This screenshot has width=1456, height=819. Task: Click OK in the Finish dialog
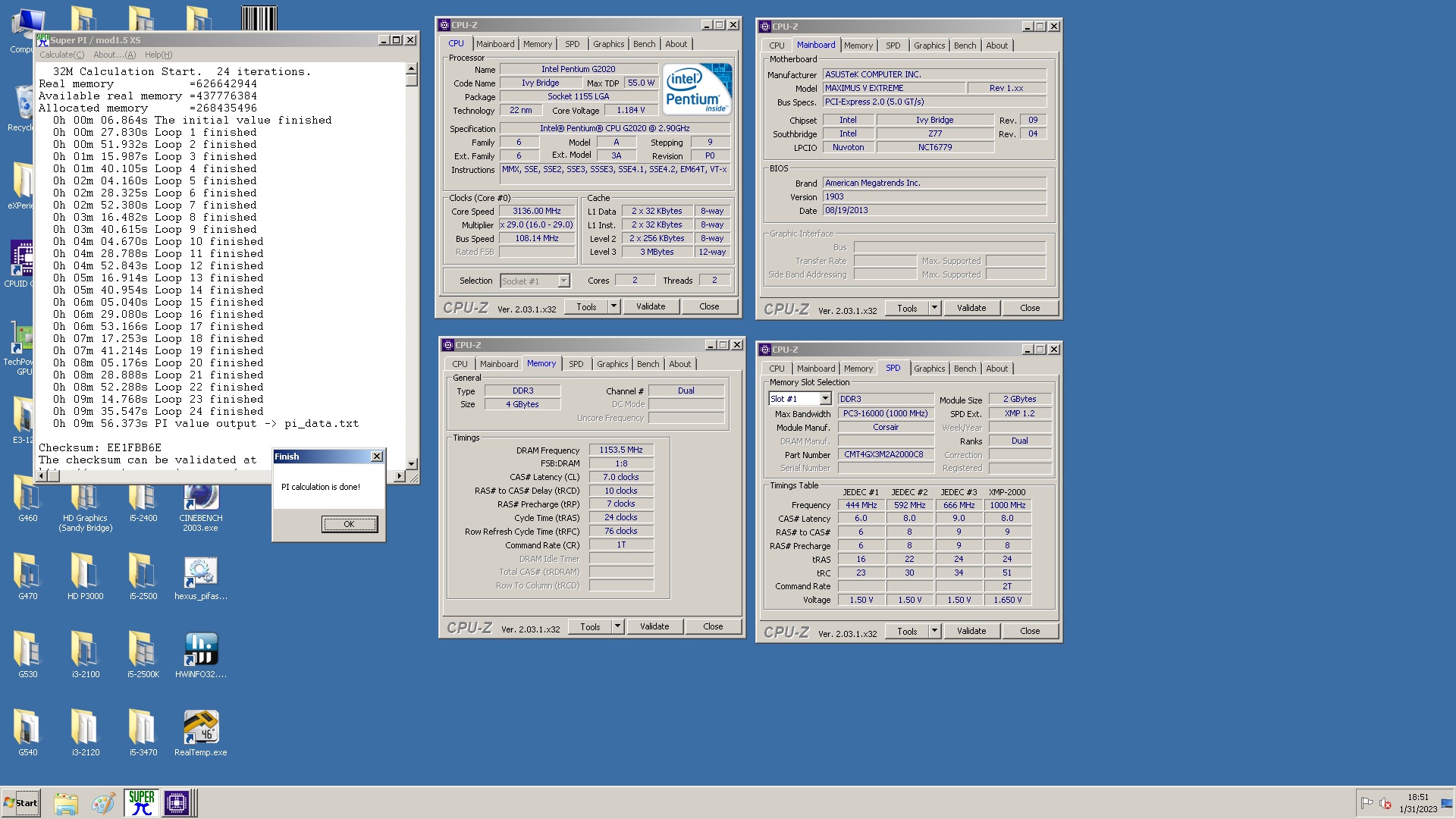pyautogui.click(x=349, y=524)
